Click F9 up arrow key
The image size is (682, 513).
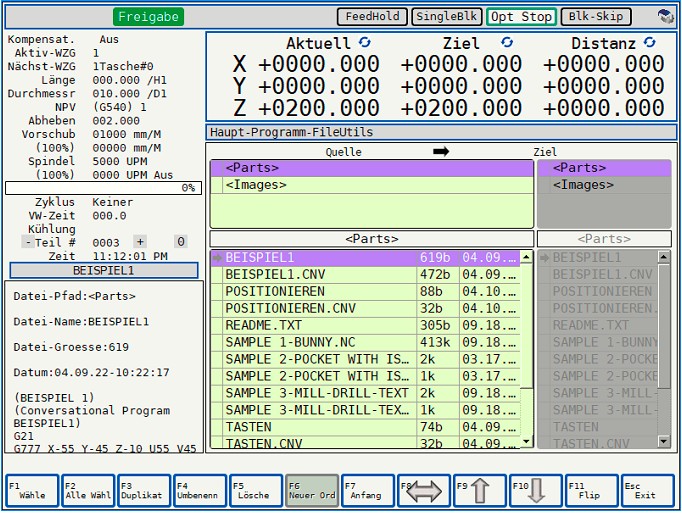tap(480, 491)
